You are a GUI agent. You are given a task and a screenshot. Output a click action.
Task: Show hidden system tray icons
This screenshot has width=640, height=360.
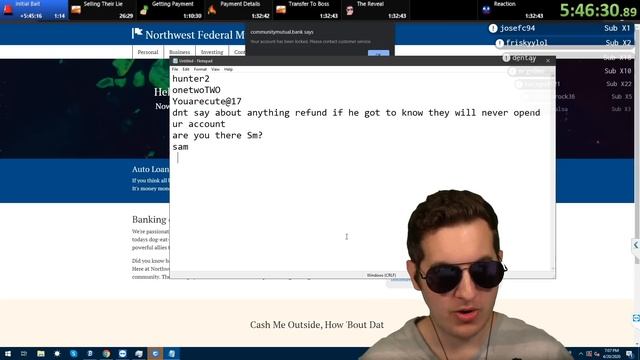pos(581,354)
